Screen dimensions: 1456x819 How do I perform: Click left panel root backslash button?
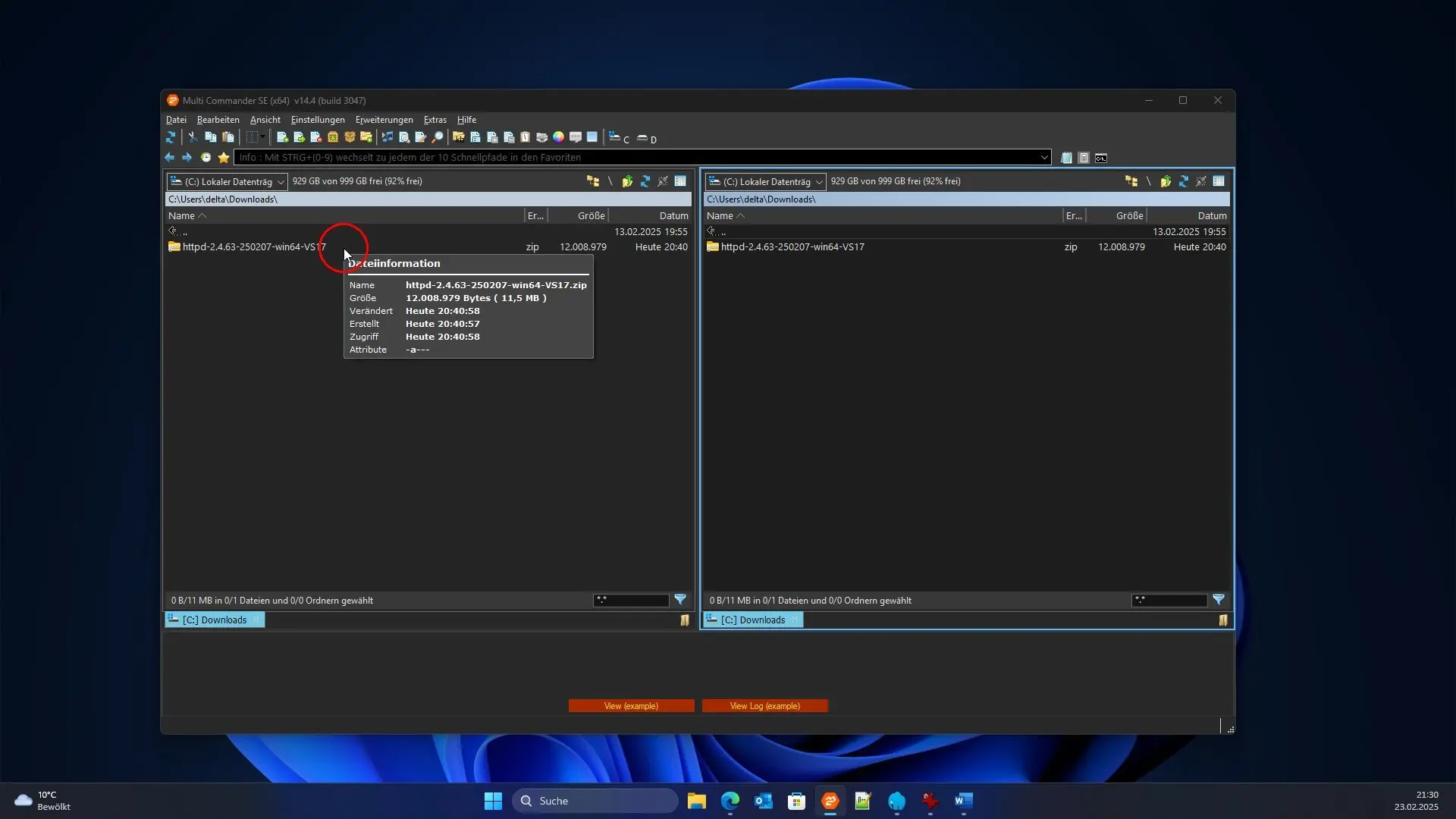click(610, 181)
